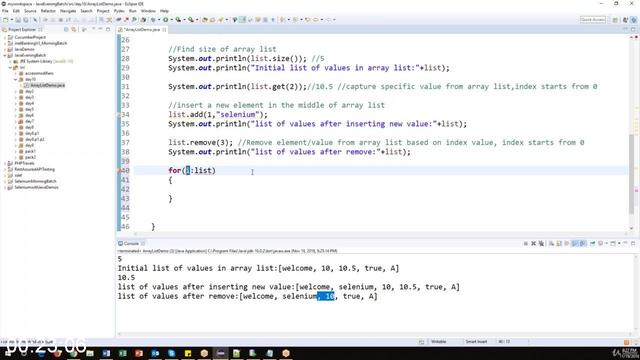640x360 pixels.
Task: Expand the PHPTravels project node
Action: tap(5, 163)
